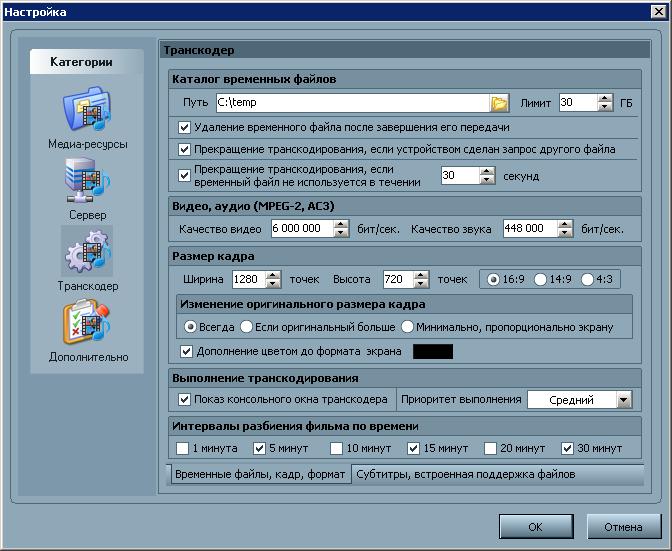
Task: Increase Качество видео bitrate
Action: click(x=341, y=225)
